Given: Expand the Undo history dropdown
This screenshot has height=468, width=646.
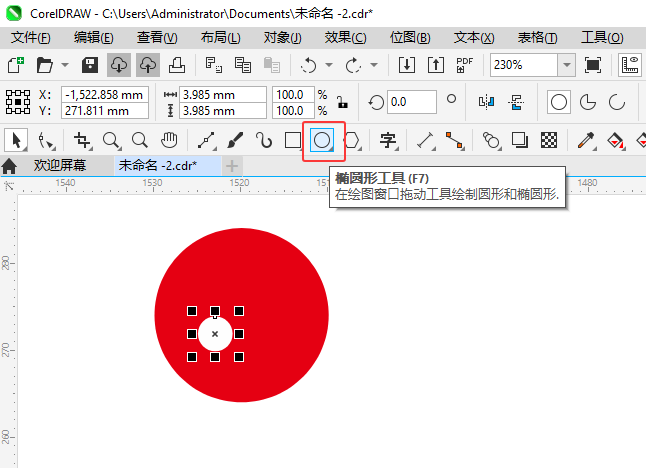Looking at the screenshot, I should pyautogui.click(x=329, y=65).
